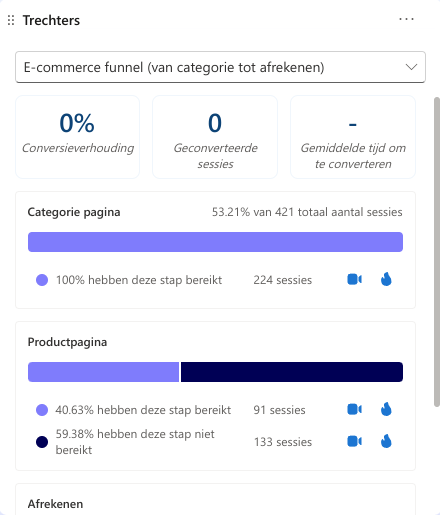Click the Geconverteerde sessies card
The width and height of the screenshot is (440, 515).
tap(215, 137)
